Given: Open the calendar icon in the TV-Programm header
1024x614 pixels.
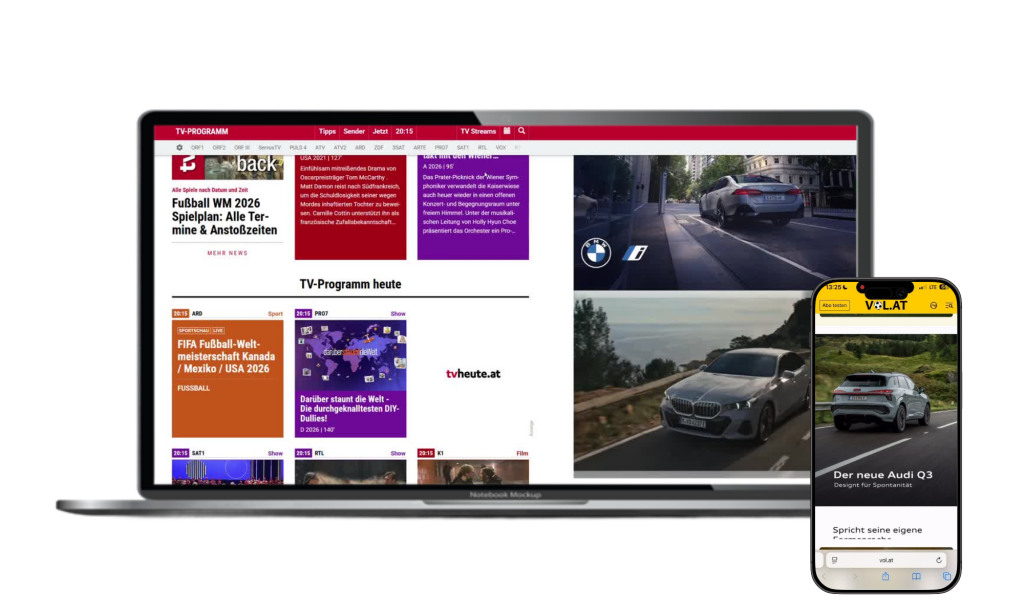Looking at the screenshot, I should pos(507,131).
